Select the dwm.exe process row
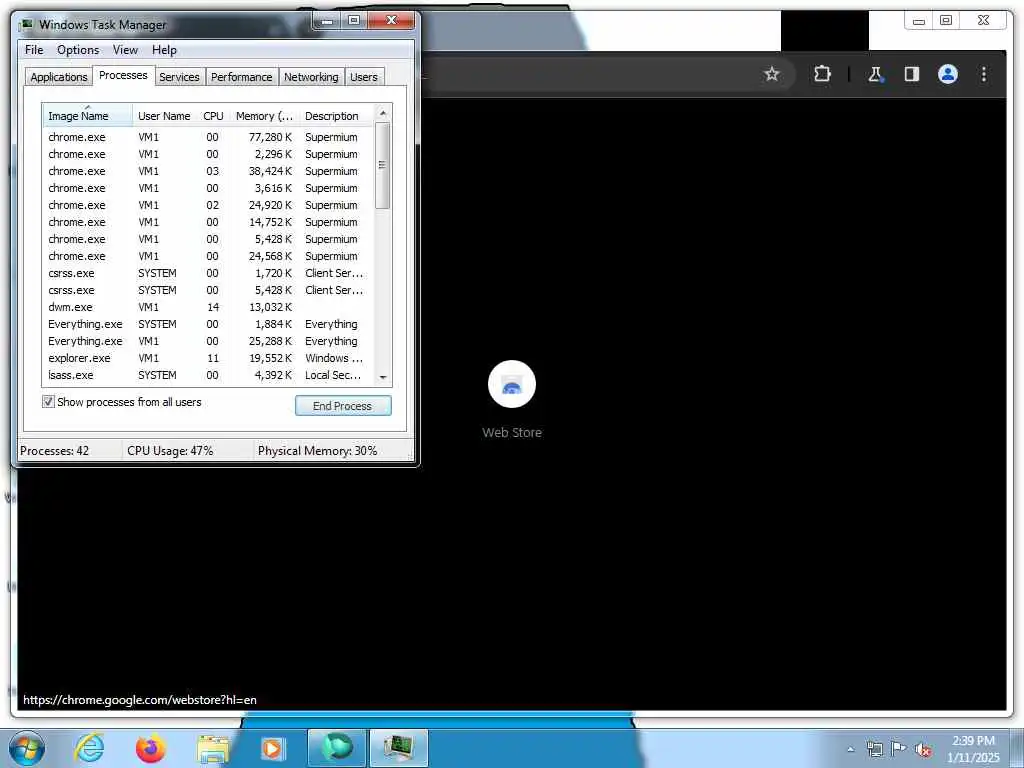Viewport: 1024px width, 768px height. coord(209,307)
